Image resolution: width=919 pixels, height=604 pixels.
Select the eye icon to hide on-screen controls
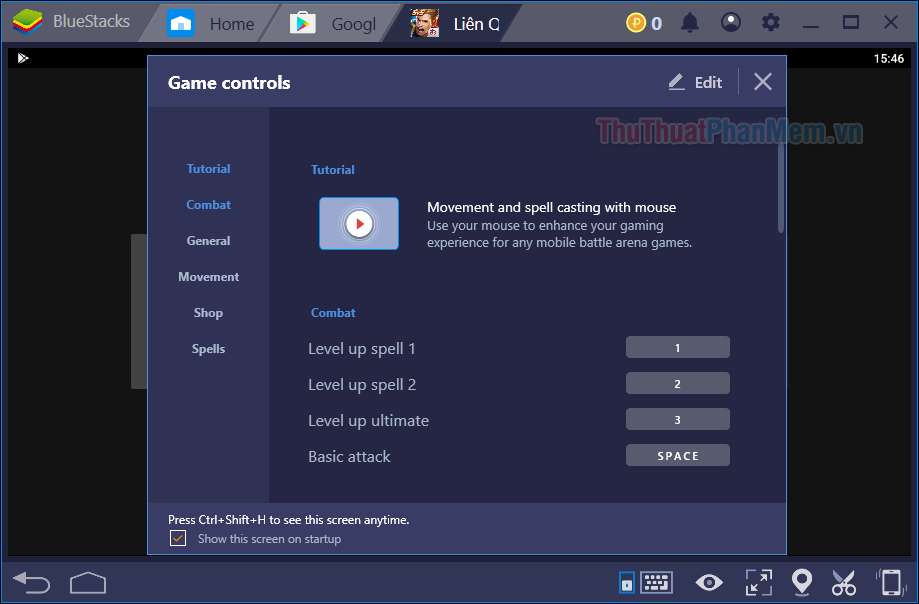click(708, 582)
